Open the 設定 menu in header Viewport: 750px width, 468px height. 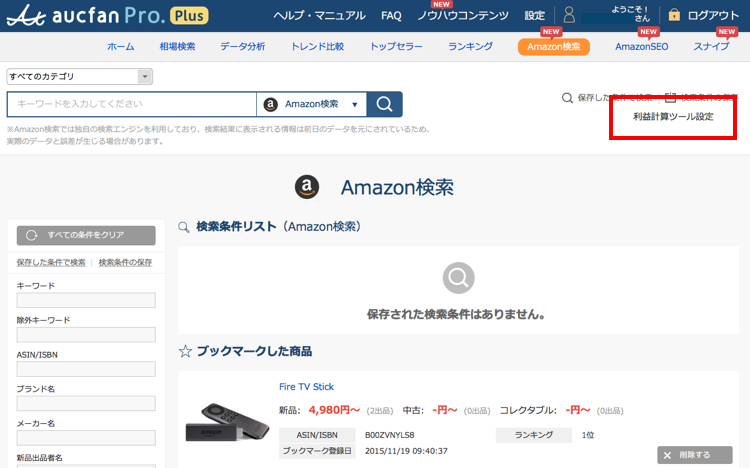pyautogui.click(x=535, y=16)
